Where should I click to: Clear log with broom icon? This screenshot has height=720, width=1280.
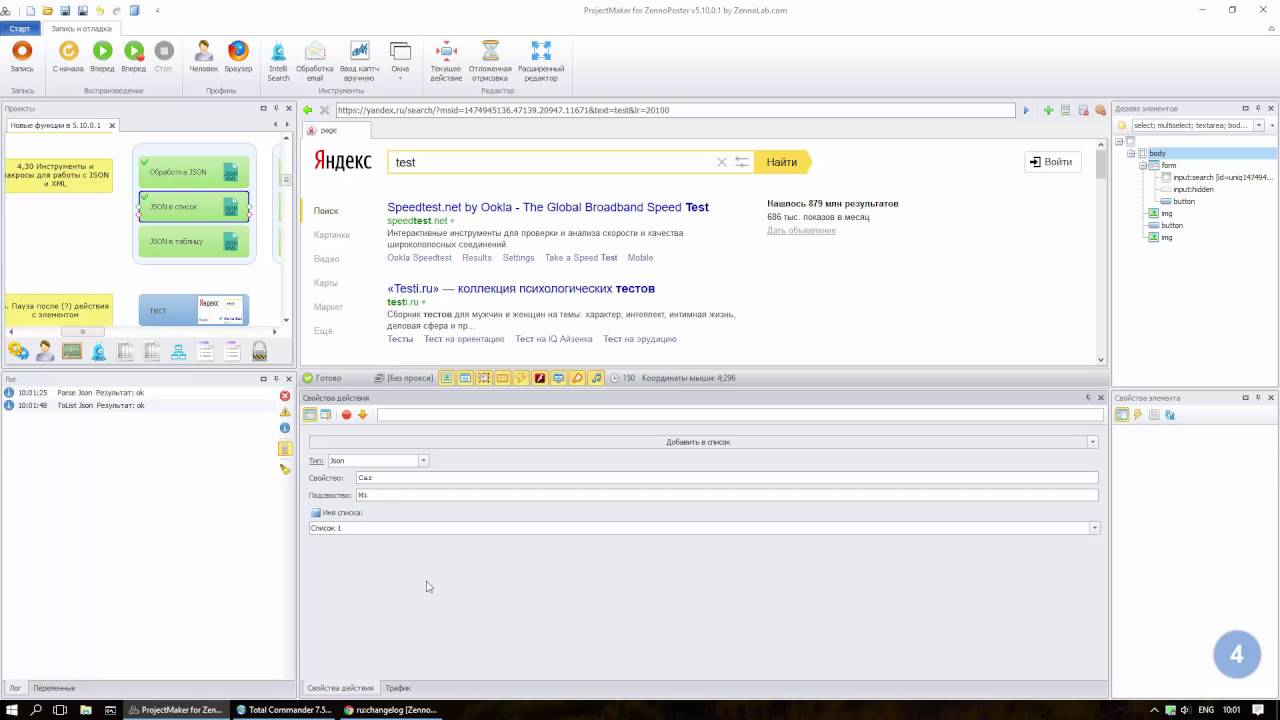[285, 469]
